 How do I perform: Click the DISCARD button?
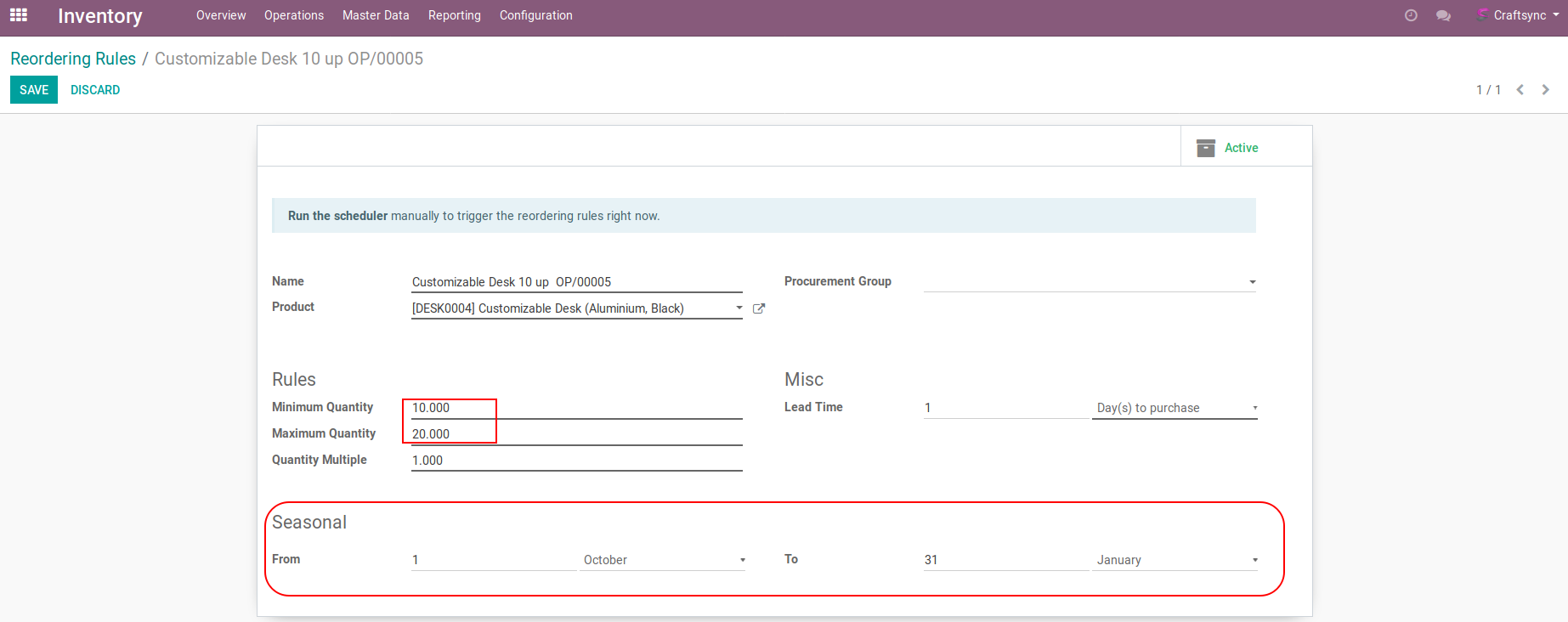tap(95, 90)
